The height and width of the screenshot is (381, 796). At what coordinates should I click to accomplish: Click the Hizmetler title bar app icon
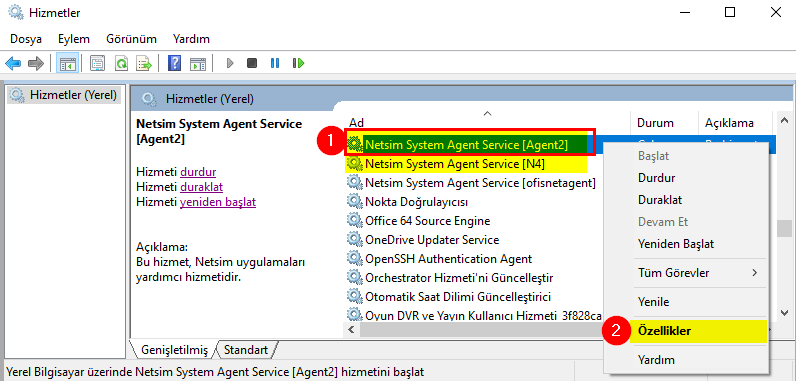(16, 12)
